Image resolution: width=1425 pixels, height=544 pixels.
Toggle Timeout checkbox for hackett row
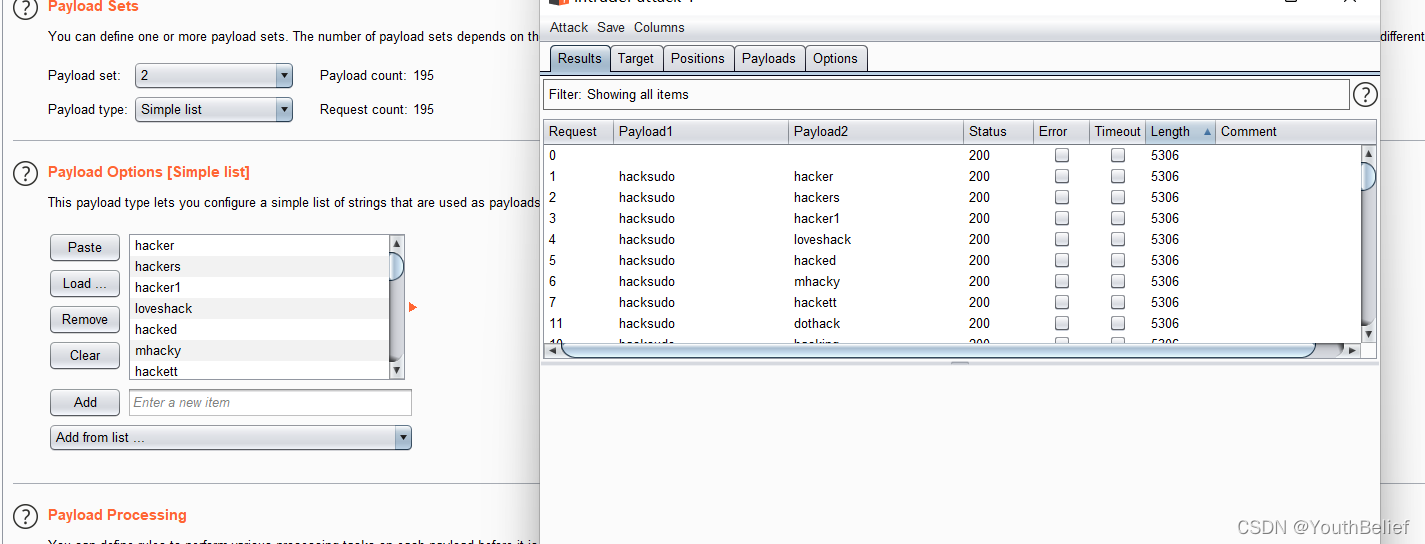click(1117, 302)
